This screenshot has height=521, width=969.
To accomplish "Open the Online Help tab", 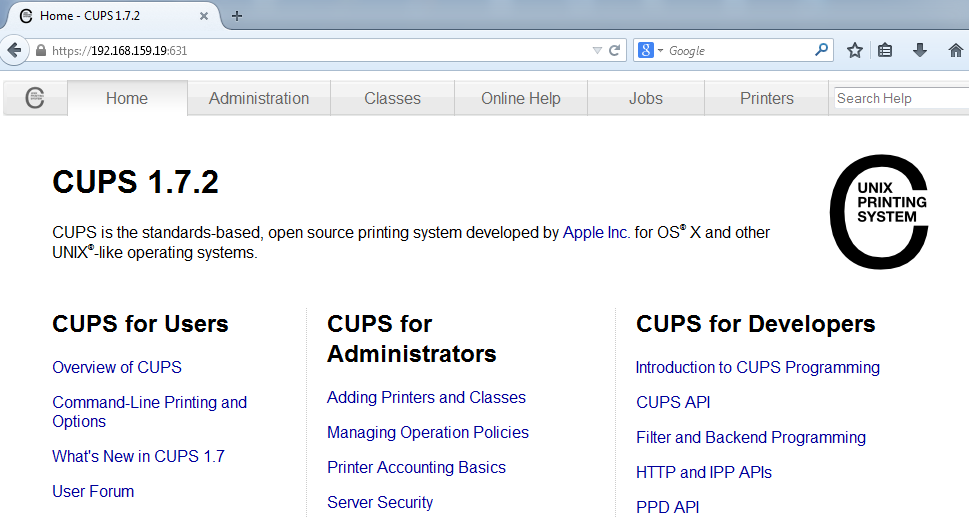I will [521, 98].
